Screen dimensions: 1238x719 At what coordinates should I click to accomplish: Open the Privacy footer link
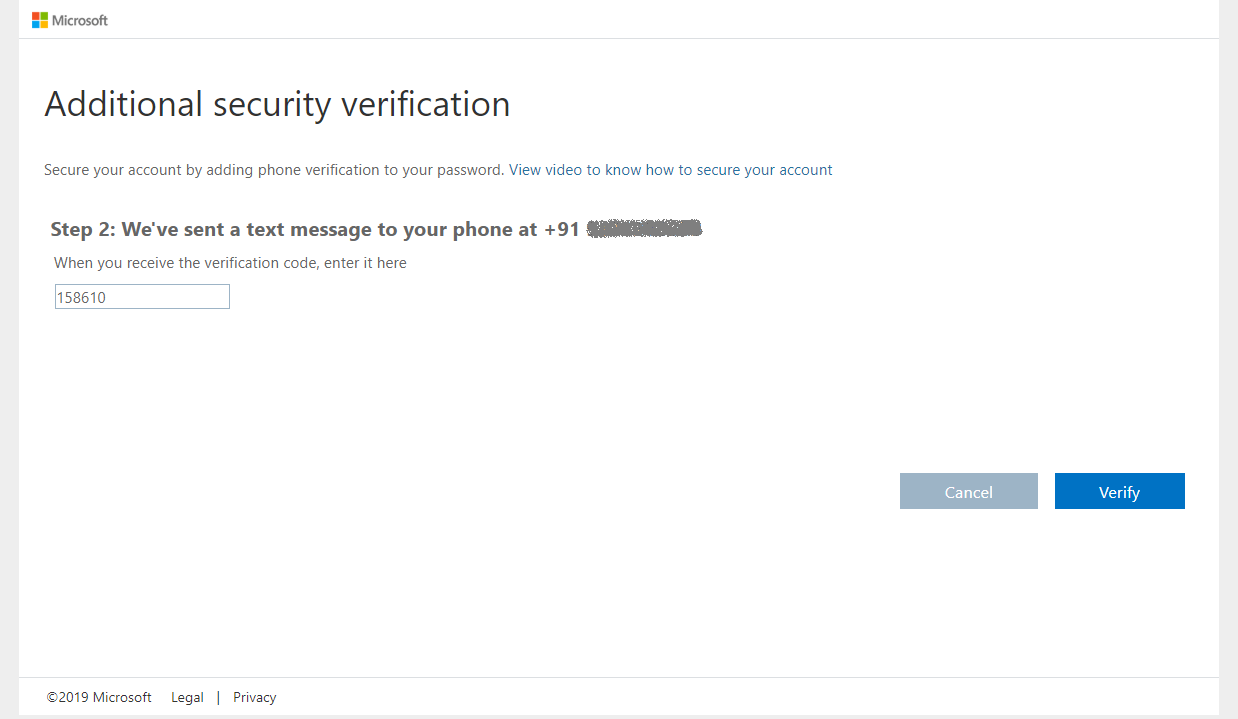click(254, 698)
